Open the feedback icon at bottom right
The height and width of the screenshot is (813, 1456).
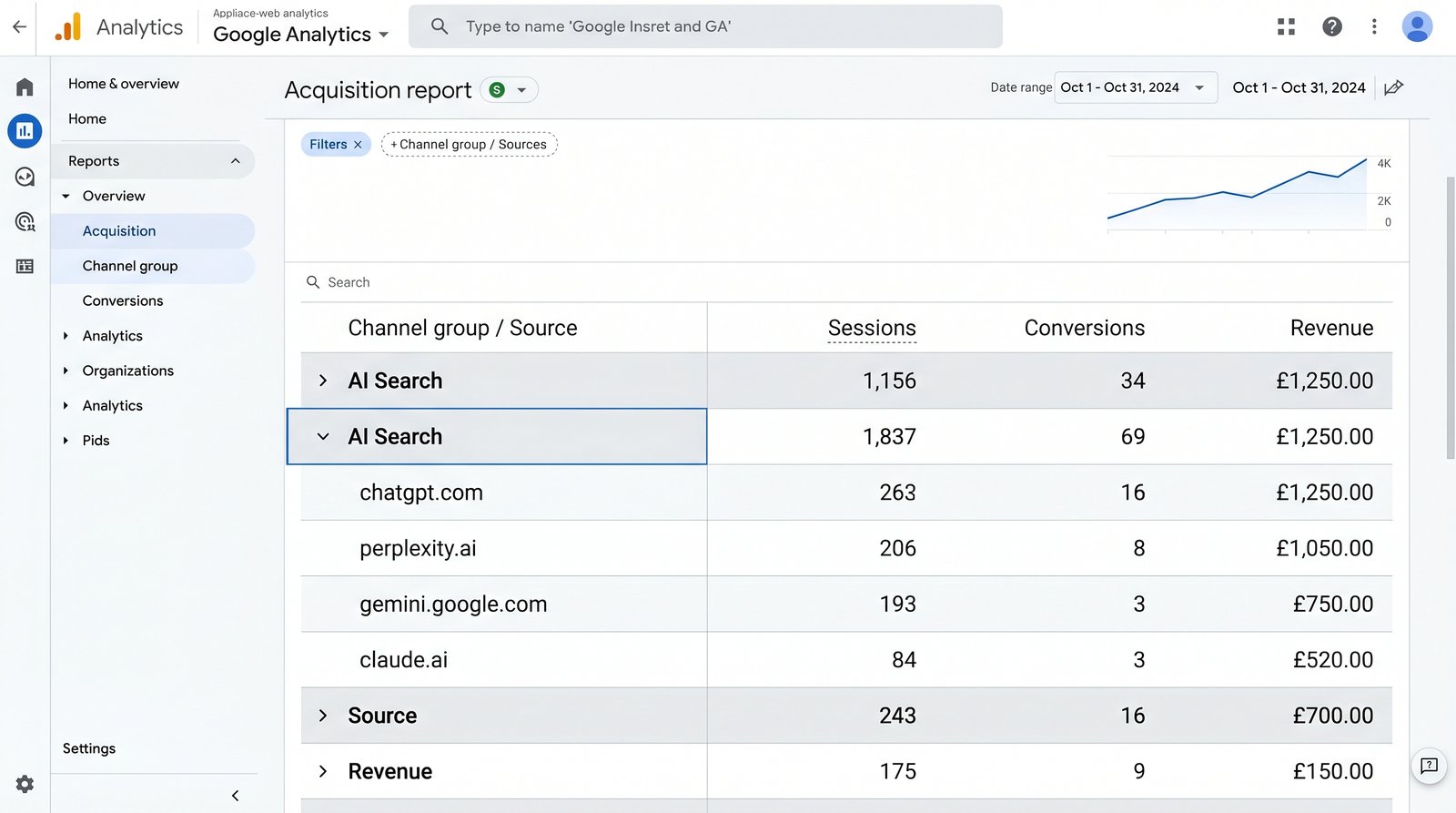pos(1429,766)
